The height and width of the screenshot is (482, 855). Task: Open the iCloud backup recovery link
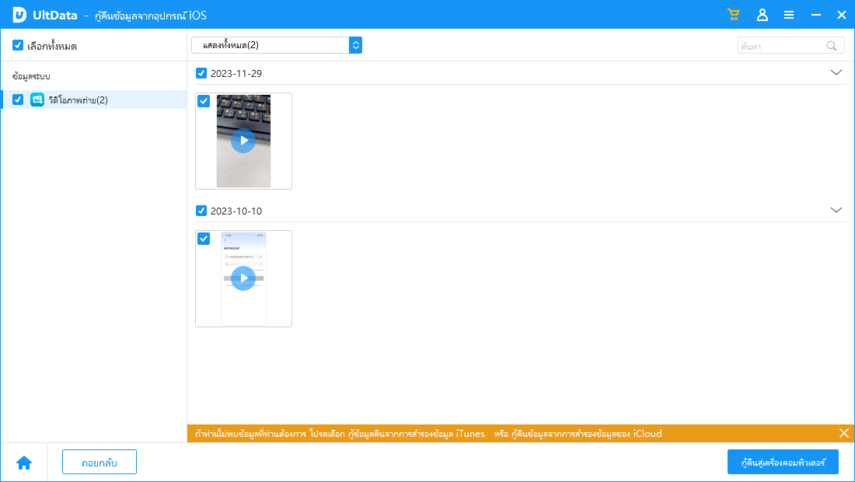[587, 434]
